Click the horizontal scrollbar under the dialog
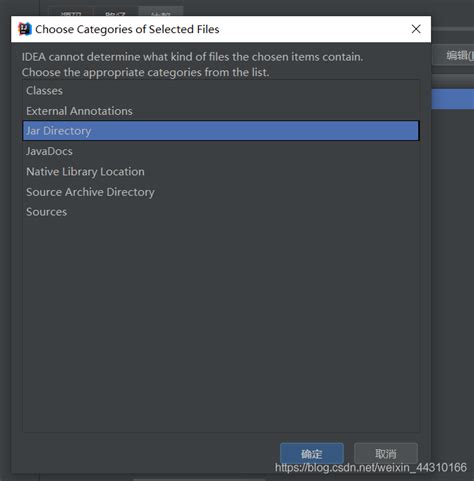The height and width of the screenshot is (481, 474). point(199,480)
